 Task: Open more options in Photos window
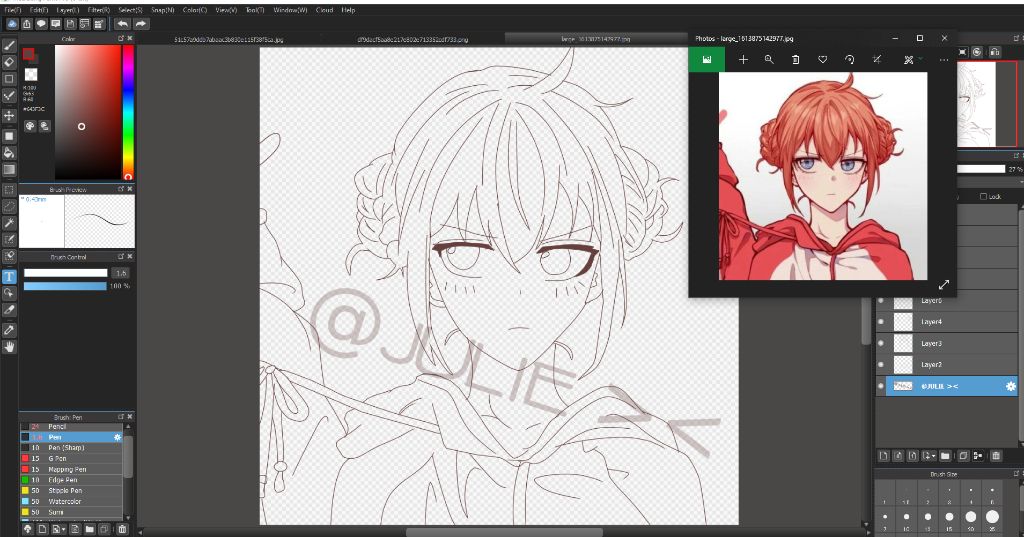(944, 59)
